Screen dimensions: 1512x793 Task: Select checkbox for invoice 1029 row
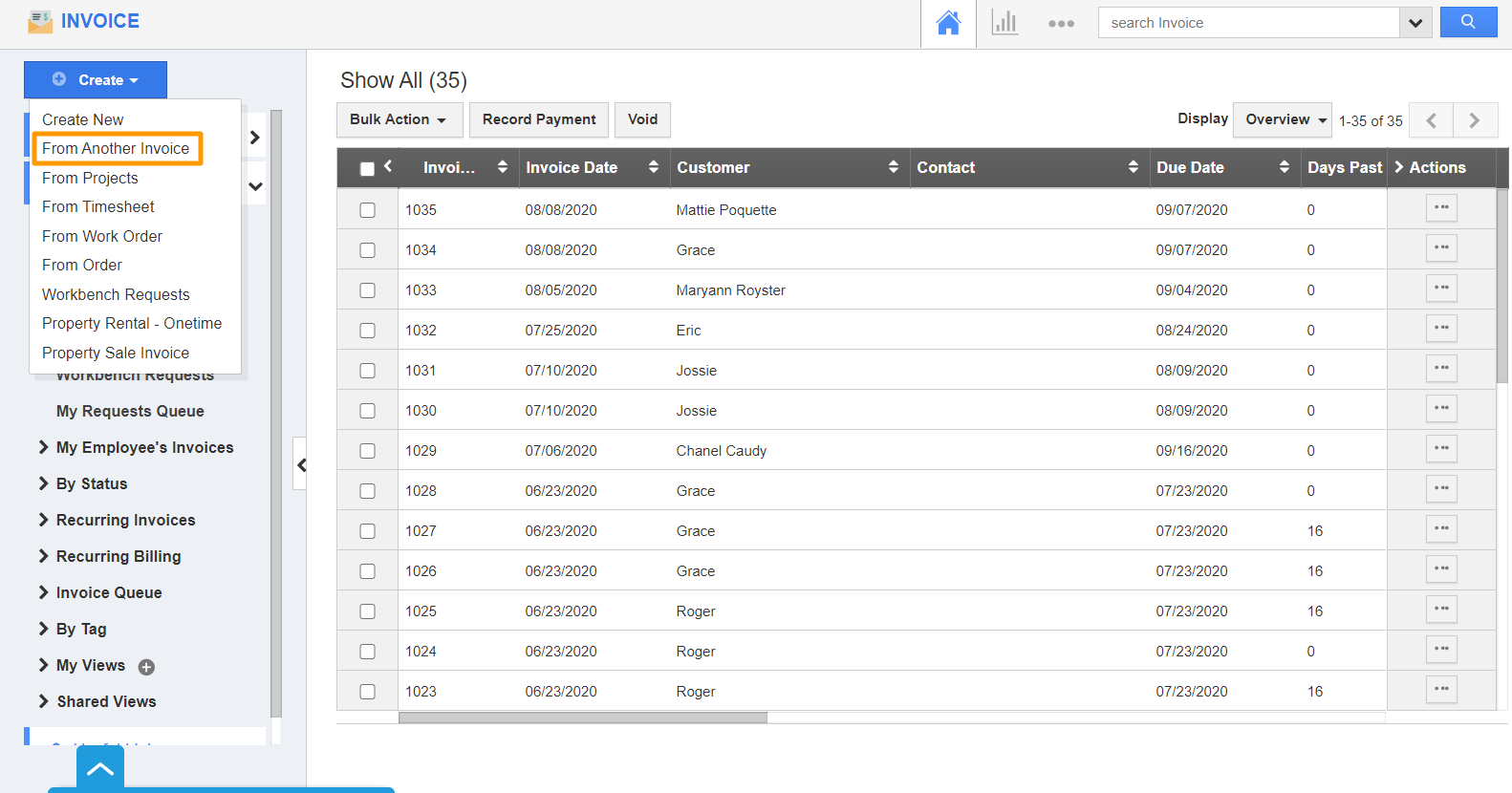click(x=367, y=451)
